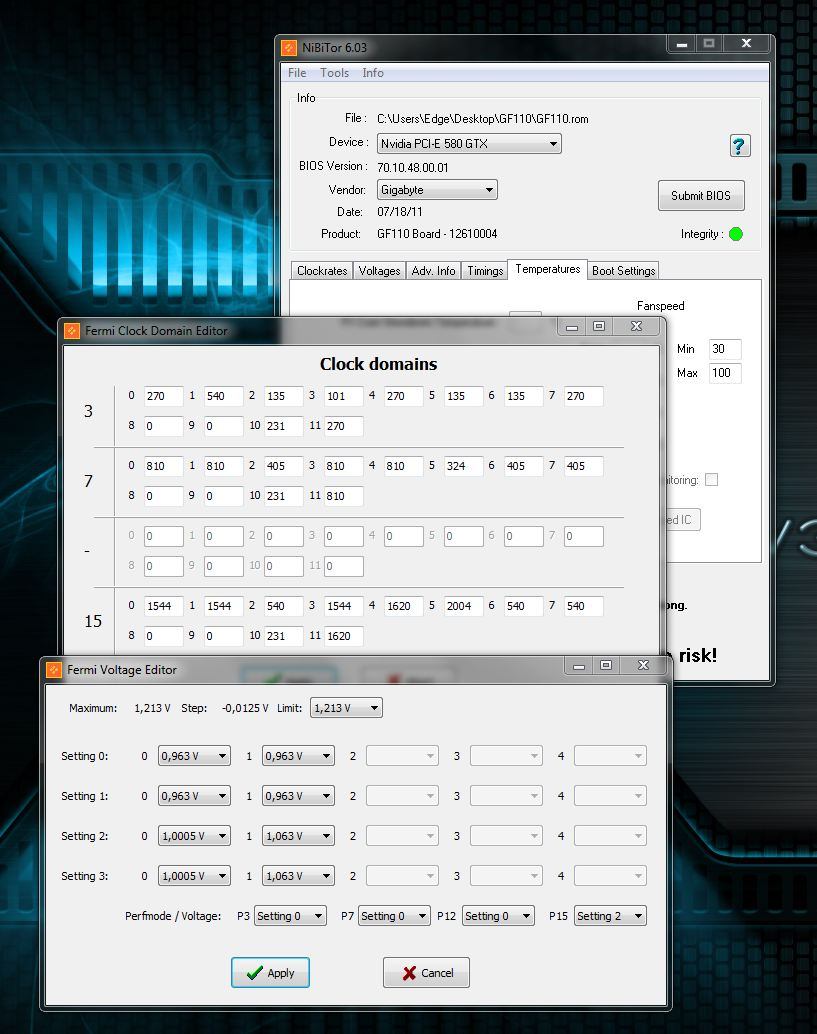817x1034 pixels.
Task: Click the Fanspeed Max field showing 100
Action: [x=725, y=373]
